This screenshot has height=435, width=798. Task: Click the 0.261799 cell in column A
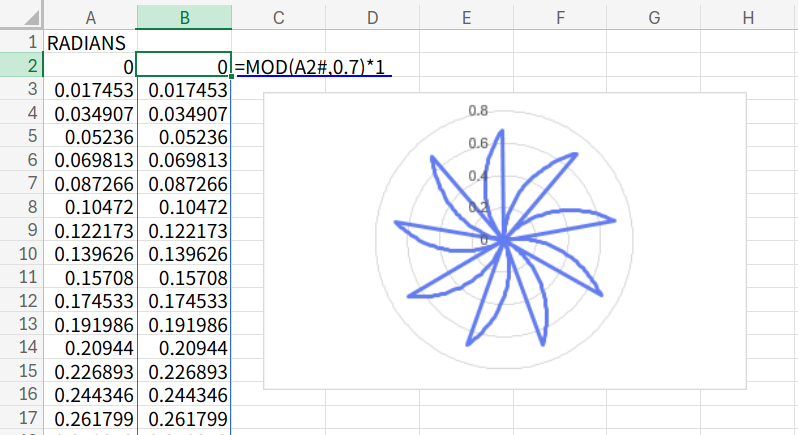90,417
